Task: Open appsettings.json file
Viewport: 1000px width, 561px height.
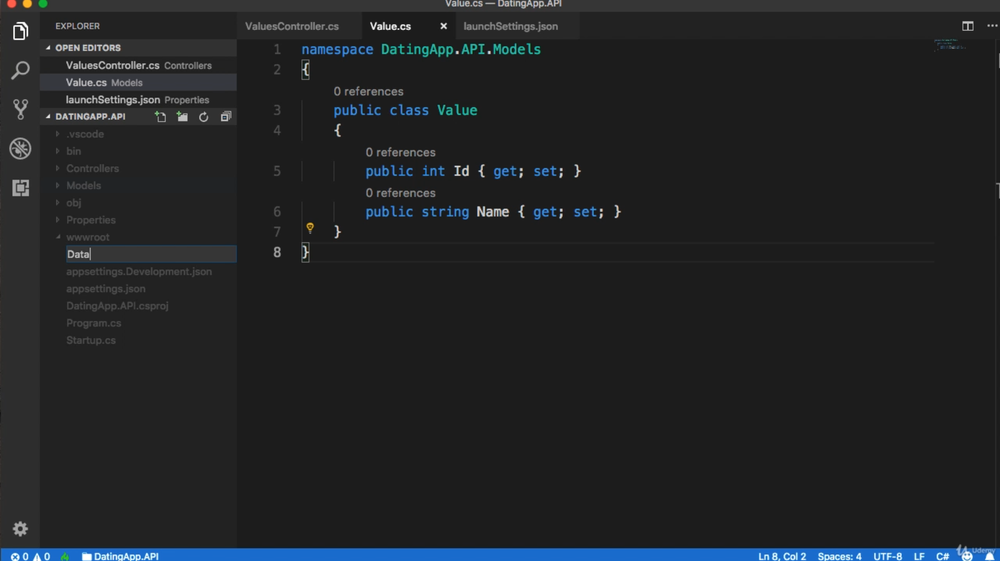Action: (106, 289)
